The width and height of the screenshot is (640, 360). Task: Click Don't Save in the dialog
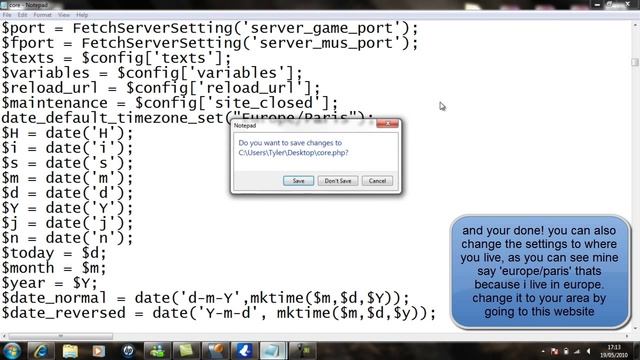[x=338, y=181]
